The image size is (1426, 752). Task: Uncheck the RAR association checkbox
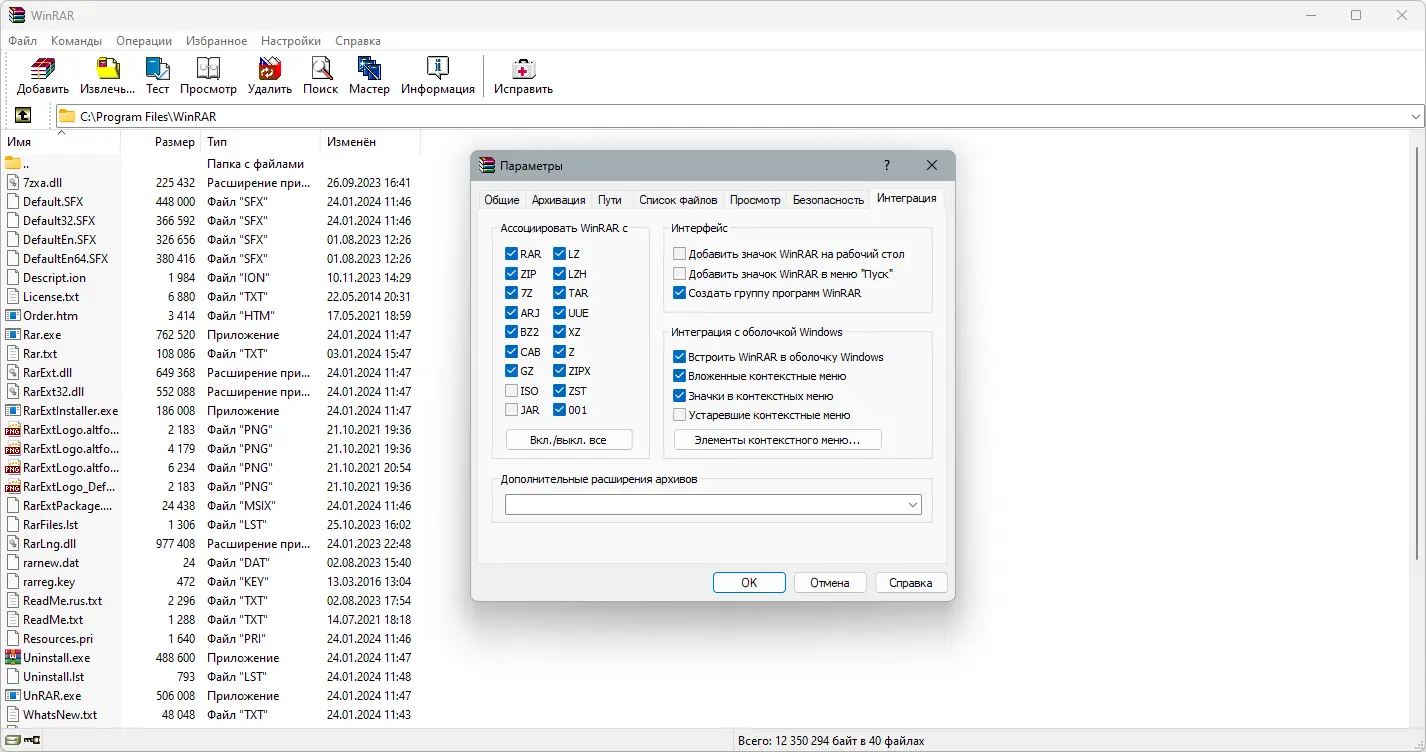coord(511,254)
